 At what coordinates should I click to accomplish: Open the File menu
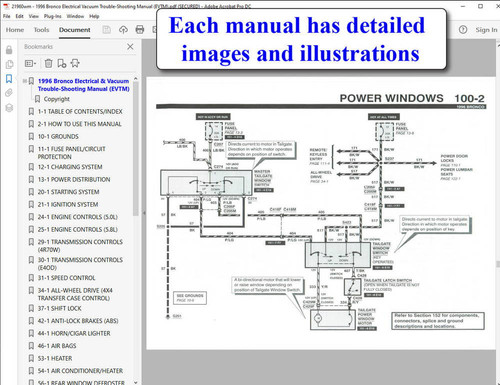pos(6,16)
